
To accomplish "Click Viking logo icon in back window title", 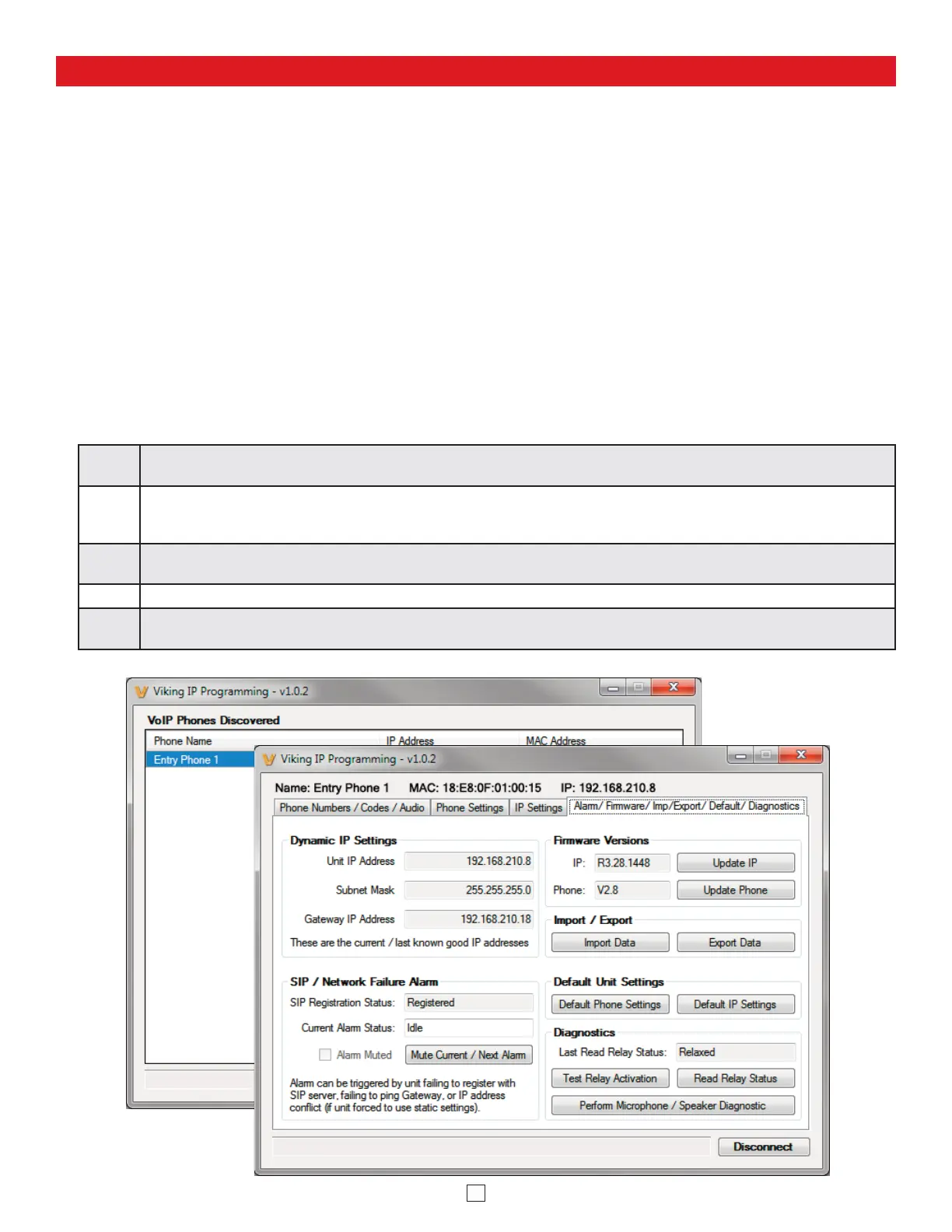I will (x=141, y=691).
